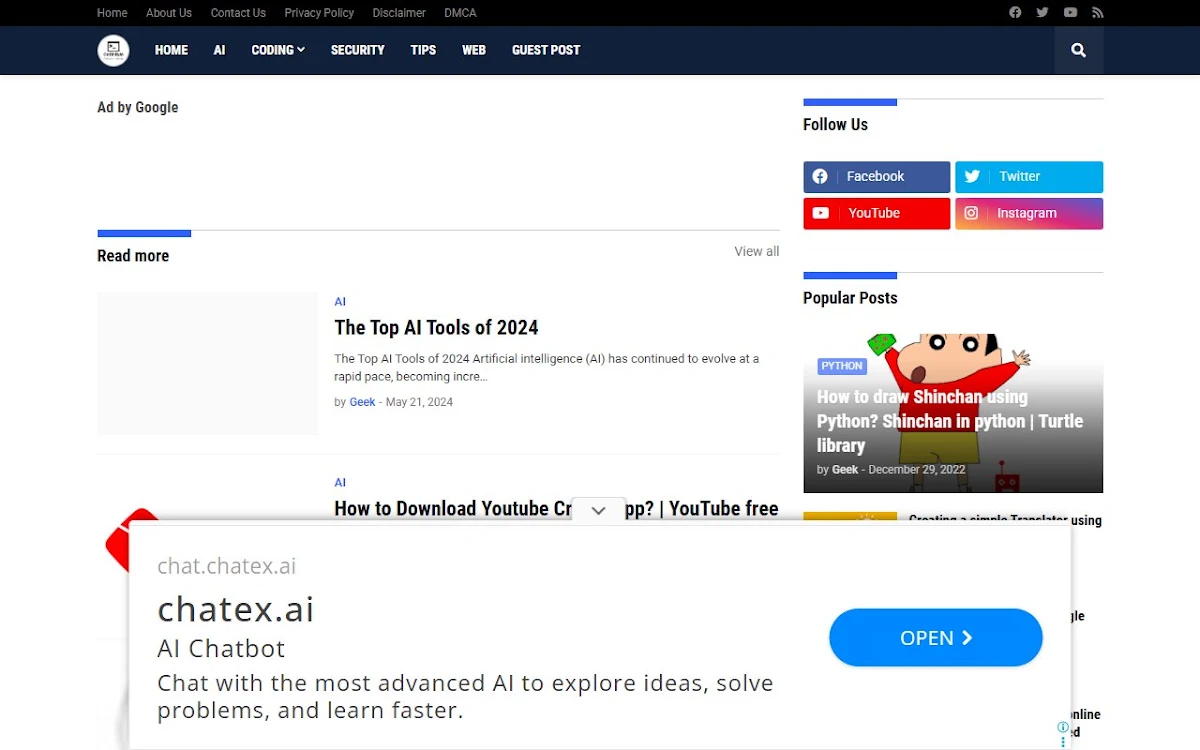Click PYTHON tag on Shinchan post
This screenshot has height=750, width=1200.
[842, 366]
